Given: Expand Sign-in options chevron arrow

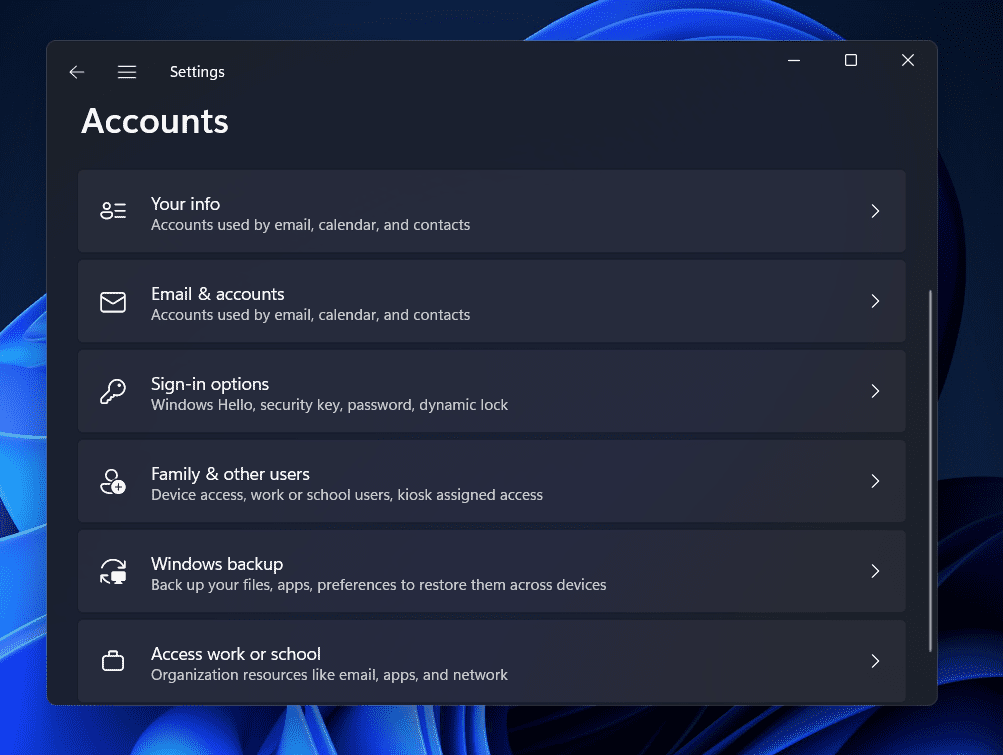Looking at the screenshot, I should tap(875, 391).
